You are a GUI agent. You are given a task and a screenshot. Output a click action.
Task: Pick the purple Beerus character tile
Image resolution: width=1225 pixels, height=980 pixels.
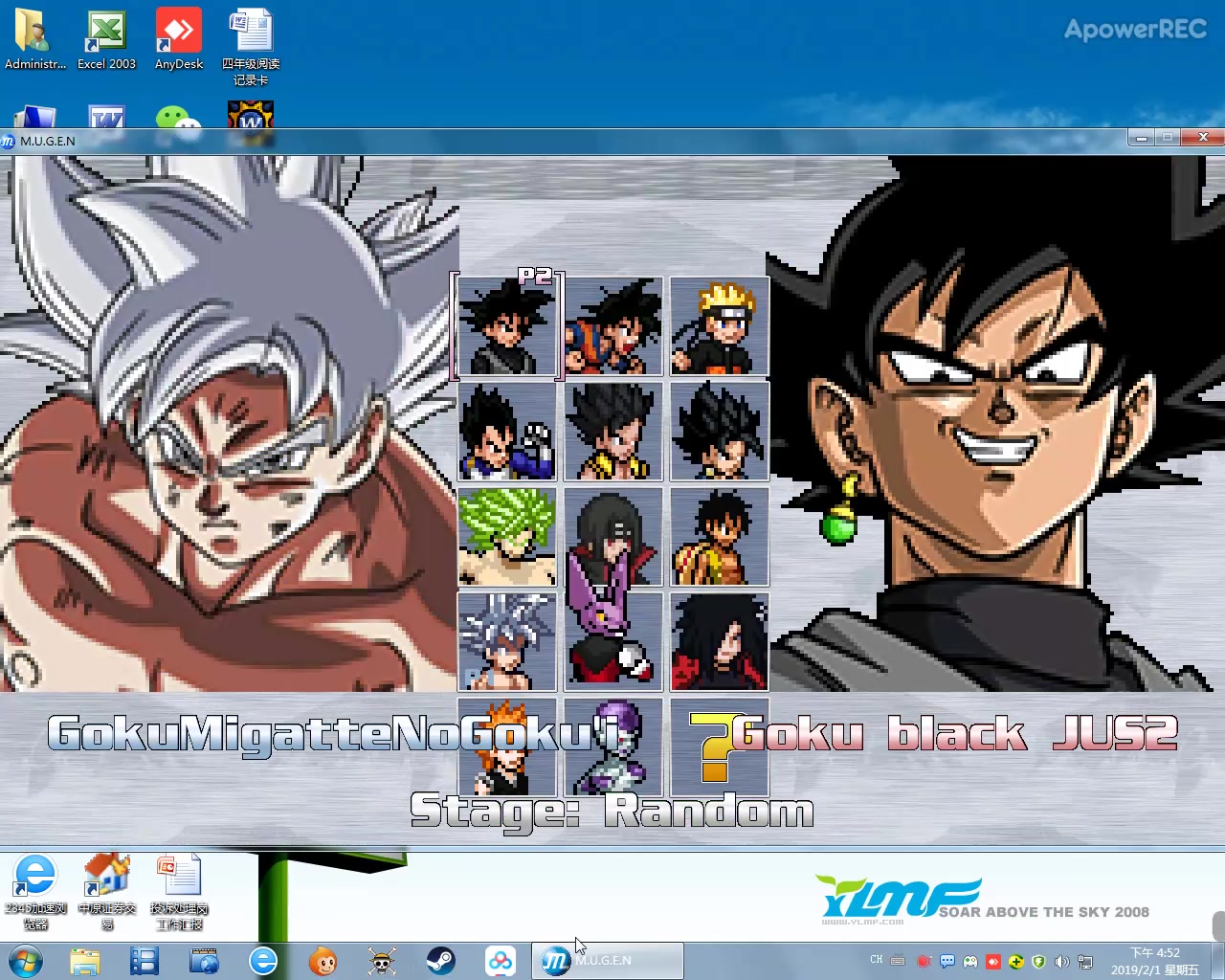click(613, 642)
